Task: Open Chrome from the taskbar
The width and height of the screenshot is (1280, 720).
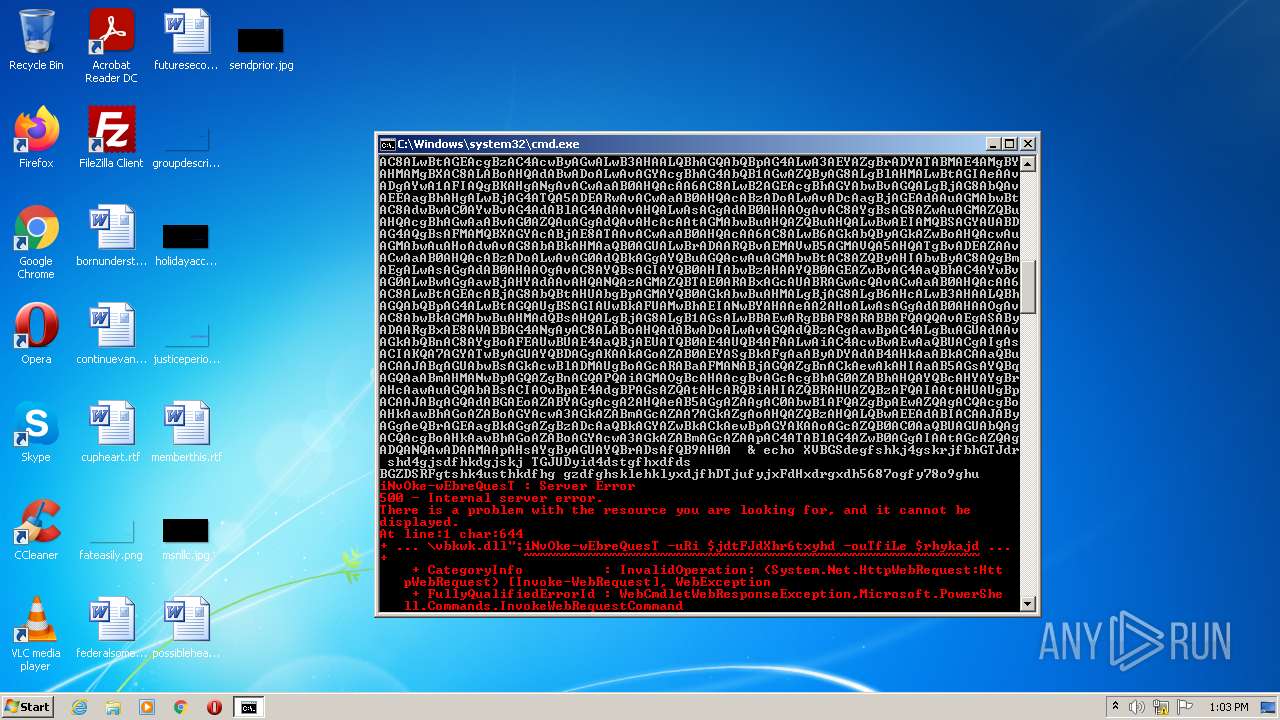Action: coord(181,707)
